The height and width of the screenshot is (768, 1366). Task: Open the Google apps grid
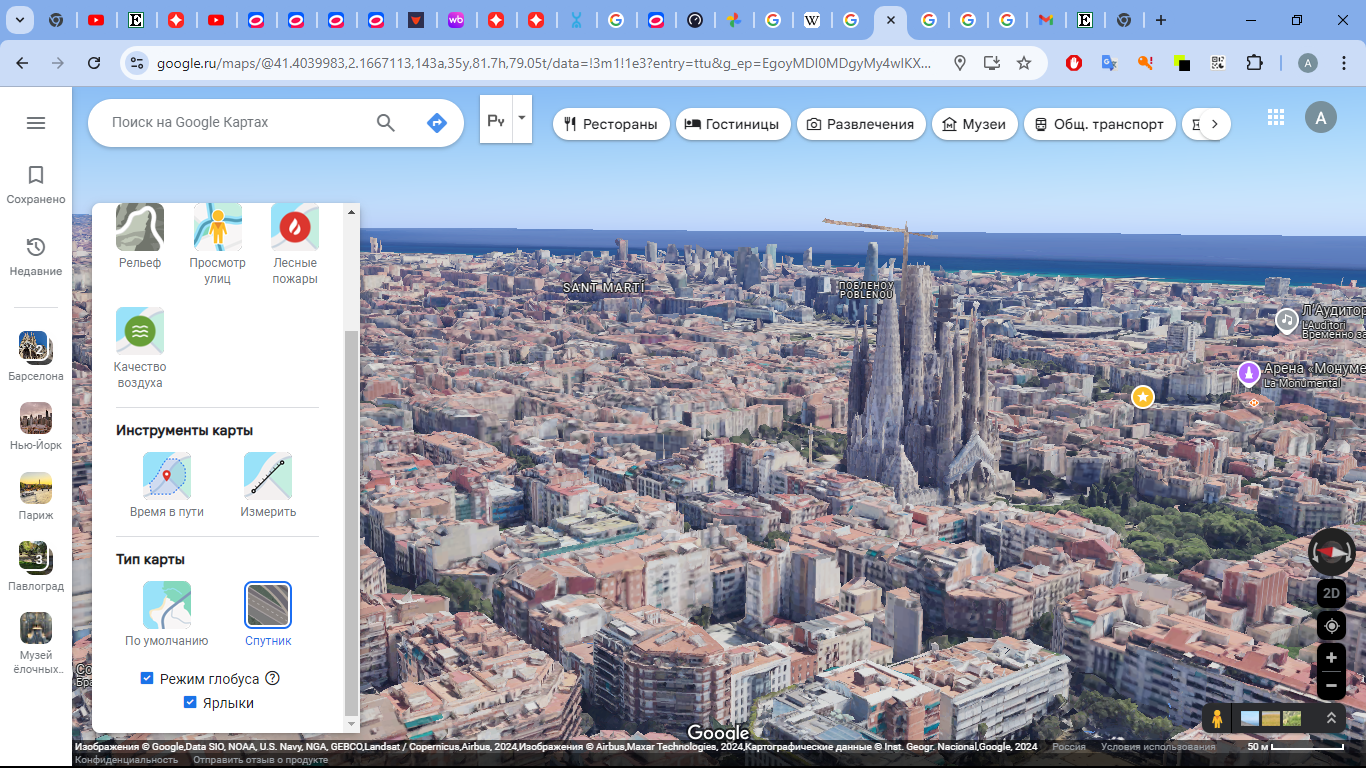coord(1275,117)
